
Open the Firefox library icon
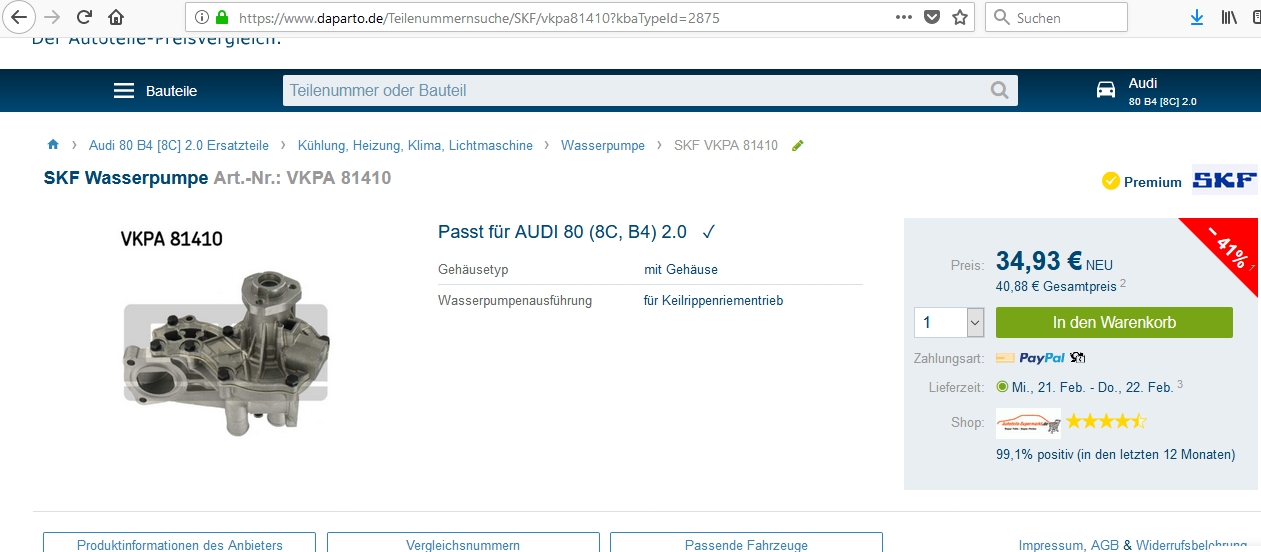click(x=1229, y=17)
